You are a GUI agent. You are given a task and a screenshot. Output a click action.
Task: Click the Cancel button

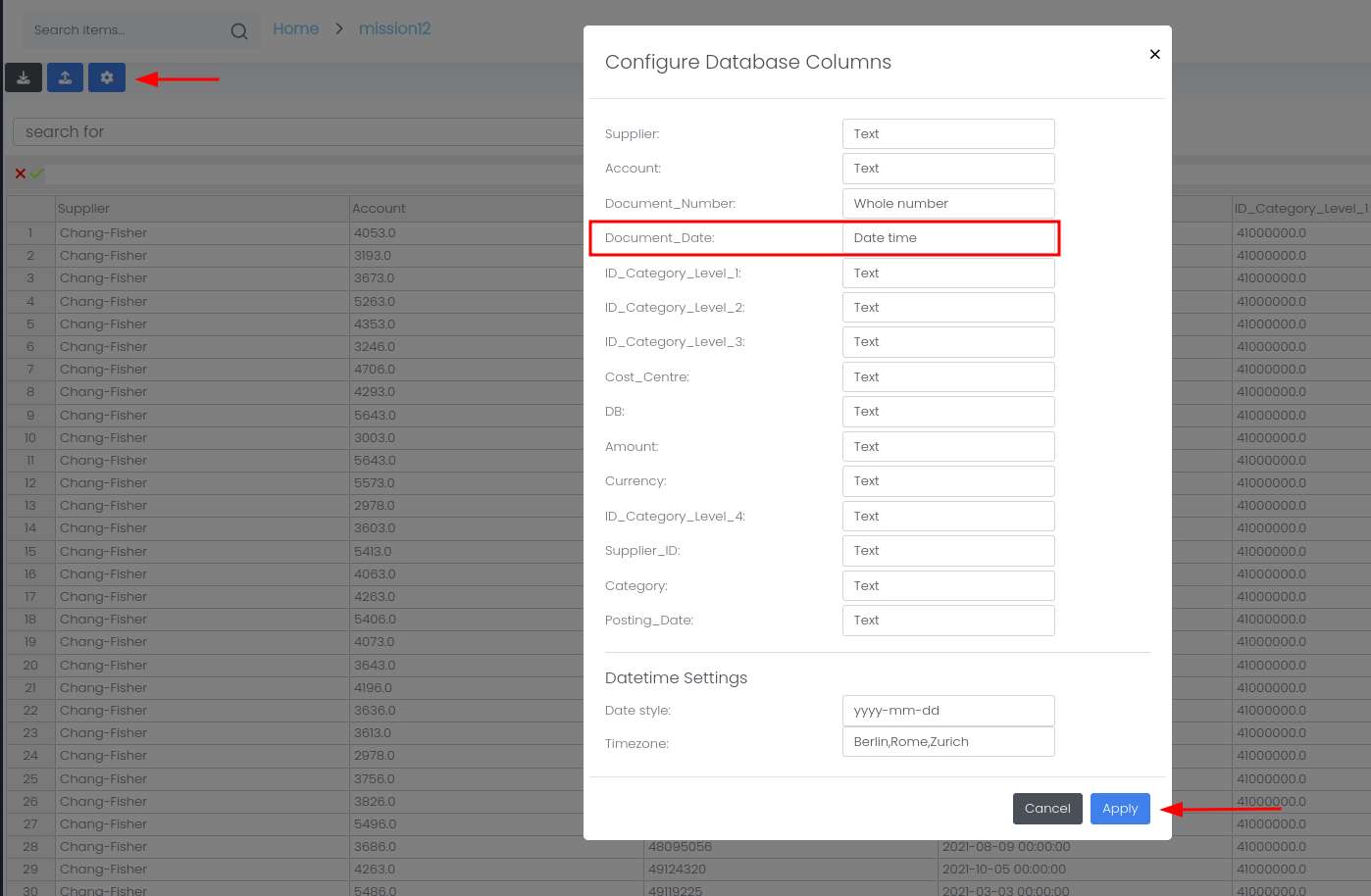pos(1046,809)
